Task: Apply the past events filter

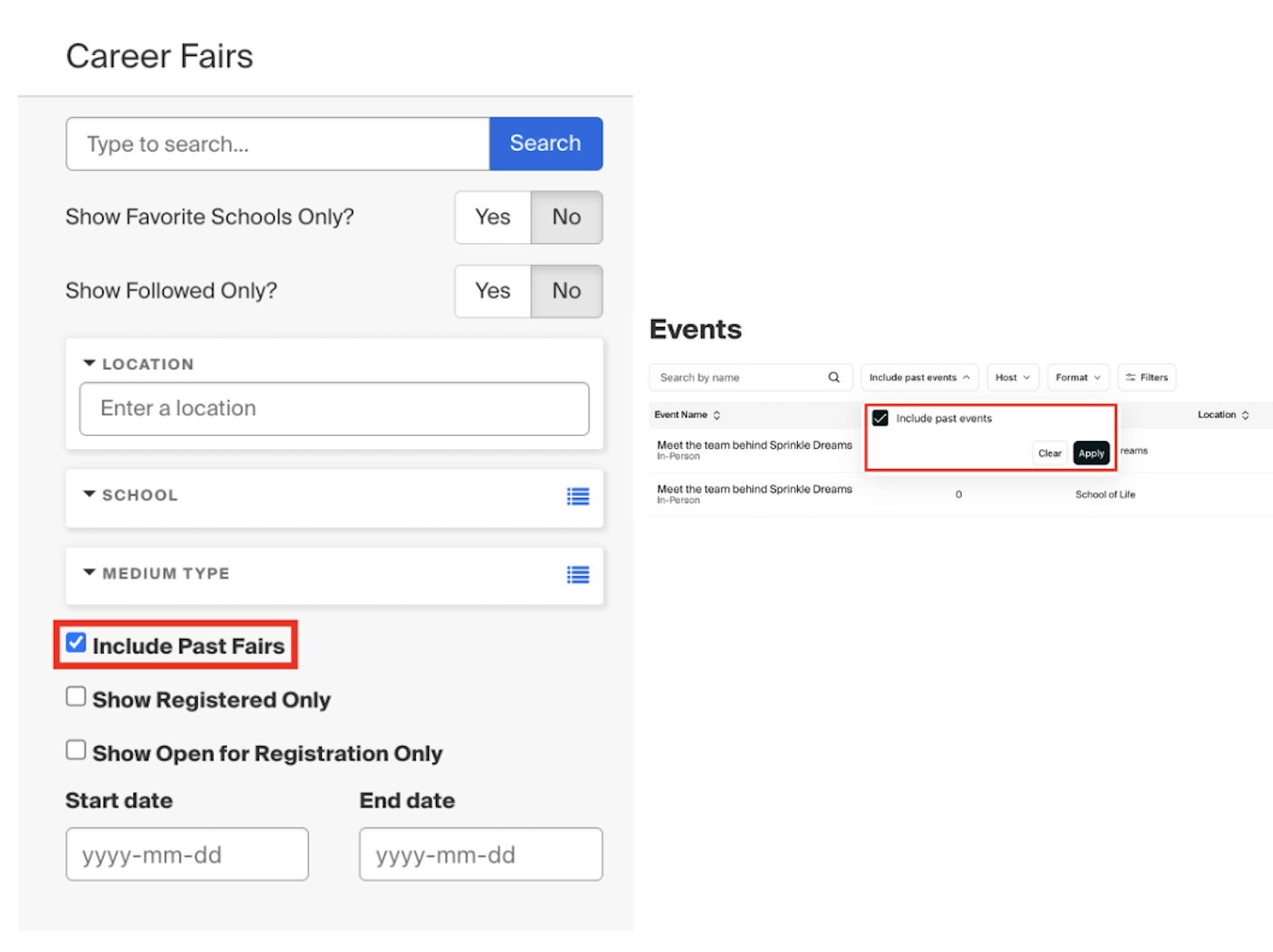Action: click(x=1091, y=452)
